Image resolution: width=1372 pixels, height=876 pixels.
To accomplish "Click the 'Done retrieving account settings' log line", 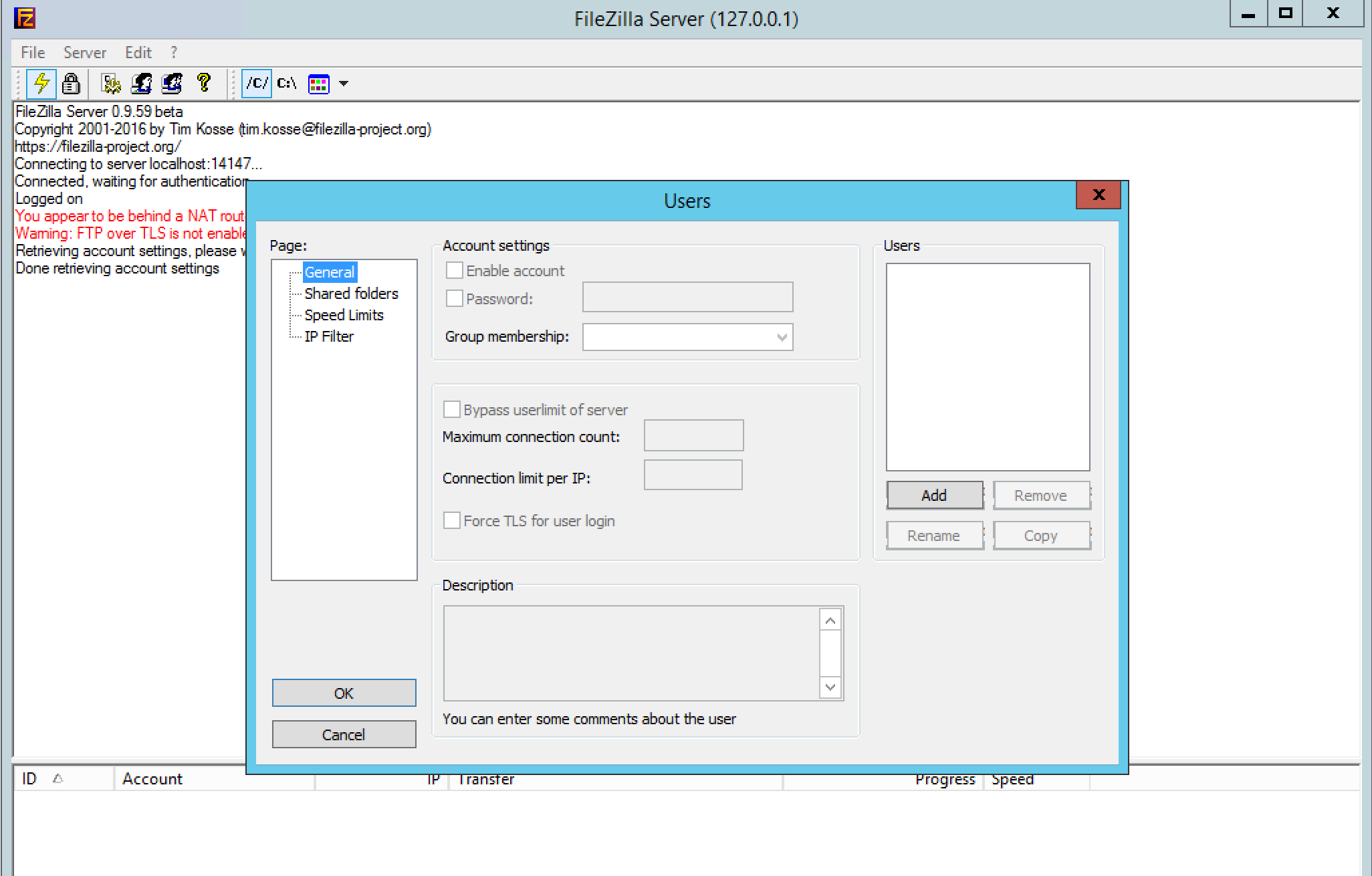I will 117,268.
